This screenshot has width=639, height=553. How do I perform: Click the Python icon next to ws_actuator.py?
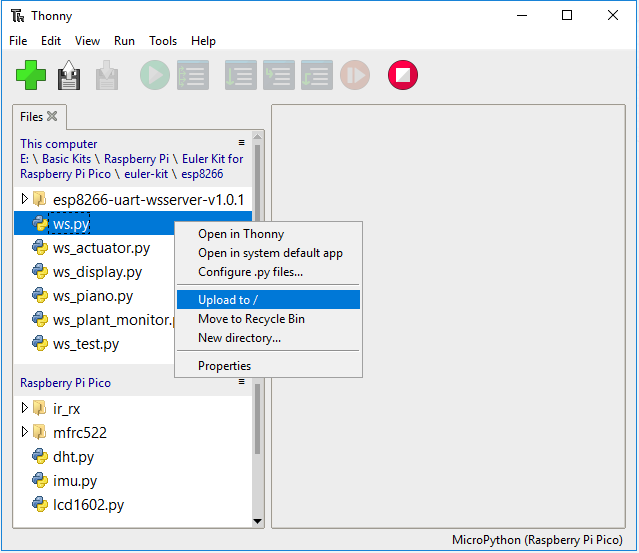click(40, 247)
